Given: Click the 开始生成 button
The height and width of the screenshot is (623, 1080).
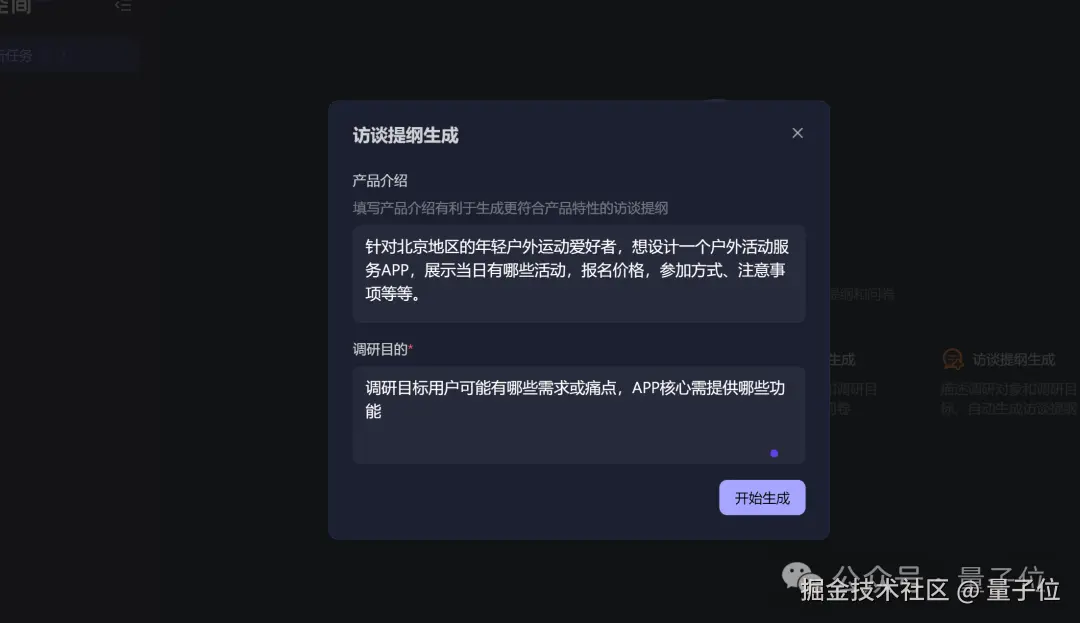Looking at the screenshot, I should coord(762,498).
